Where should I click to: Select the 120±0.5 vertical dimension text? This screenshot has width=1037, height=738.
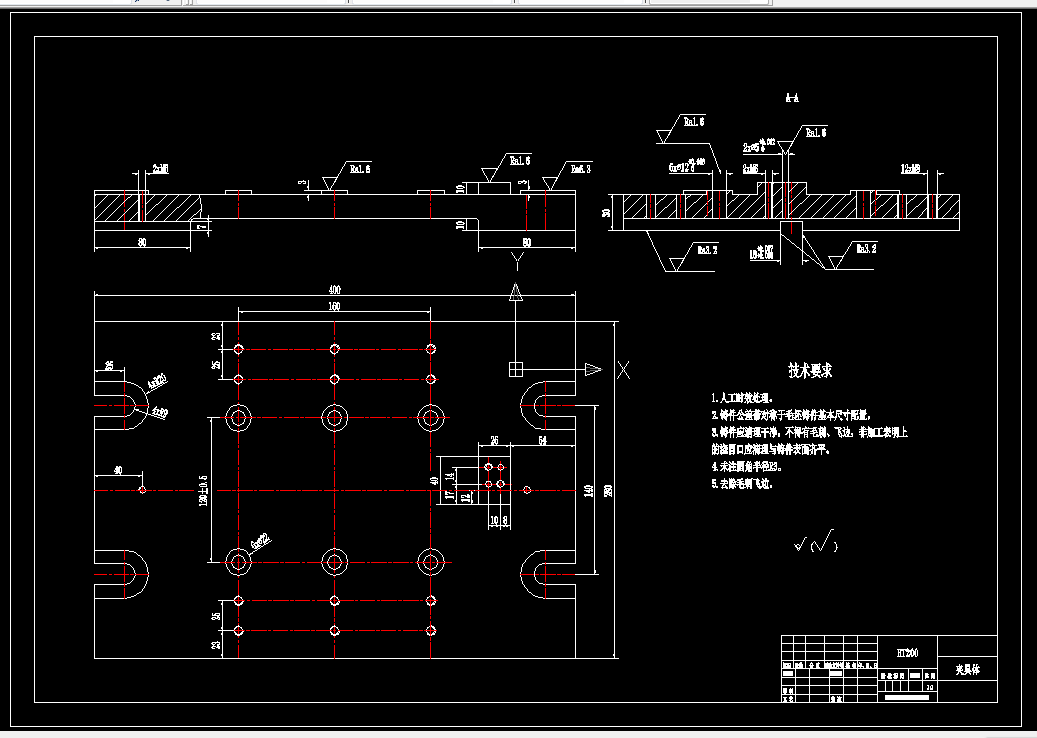(x=204, y=490)
